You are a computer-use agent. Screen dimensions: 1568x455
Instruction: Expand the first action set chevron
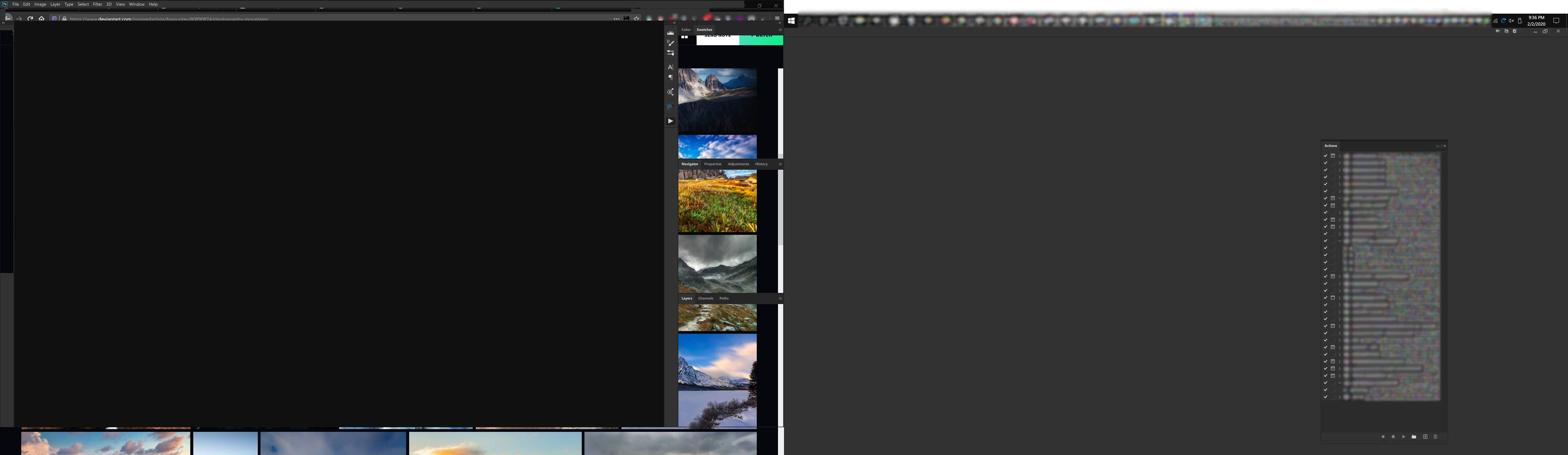1340,156
